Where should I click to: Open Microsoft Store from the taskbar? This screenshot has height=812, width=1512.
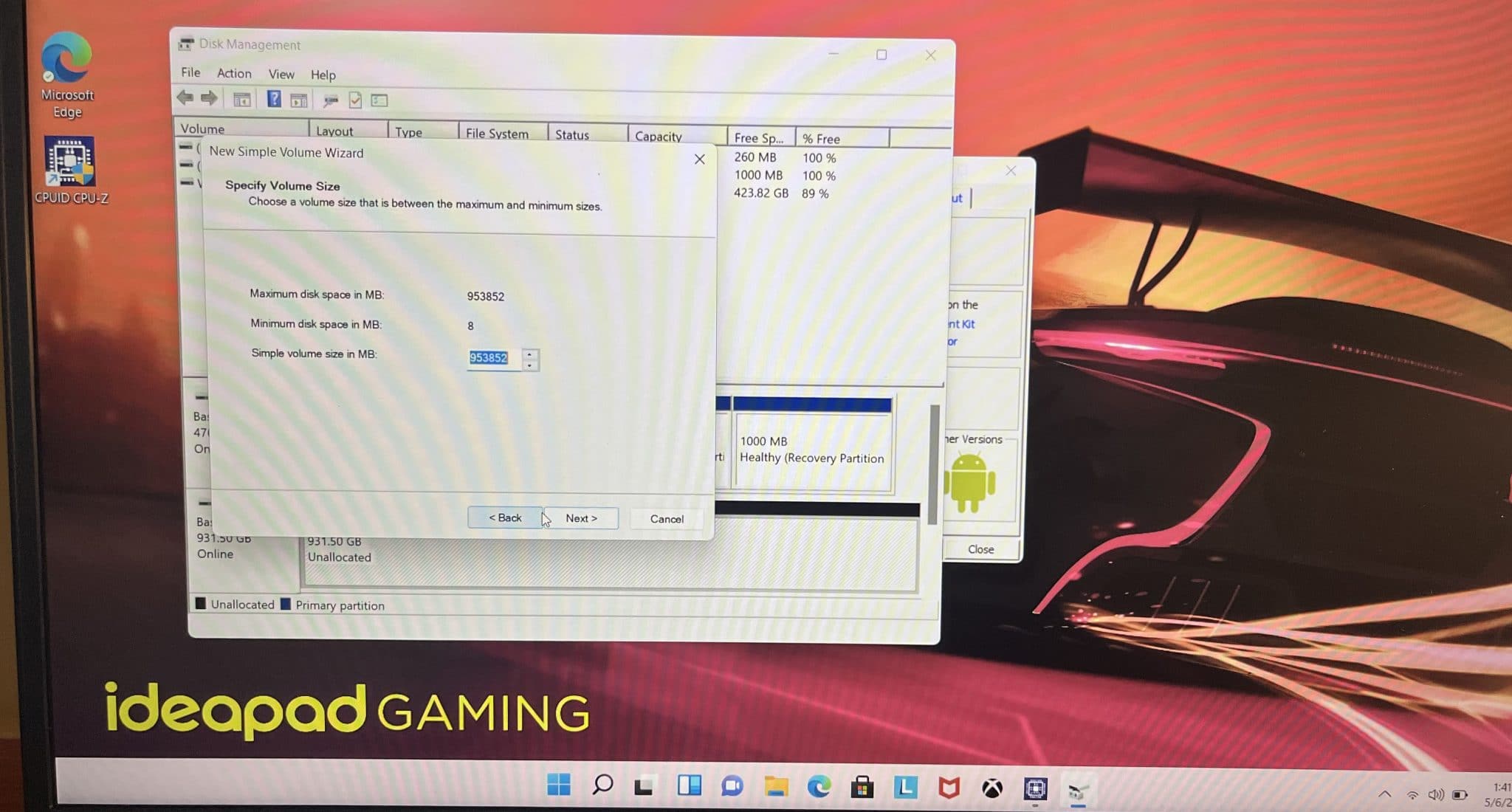pos(862,788)
